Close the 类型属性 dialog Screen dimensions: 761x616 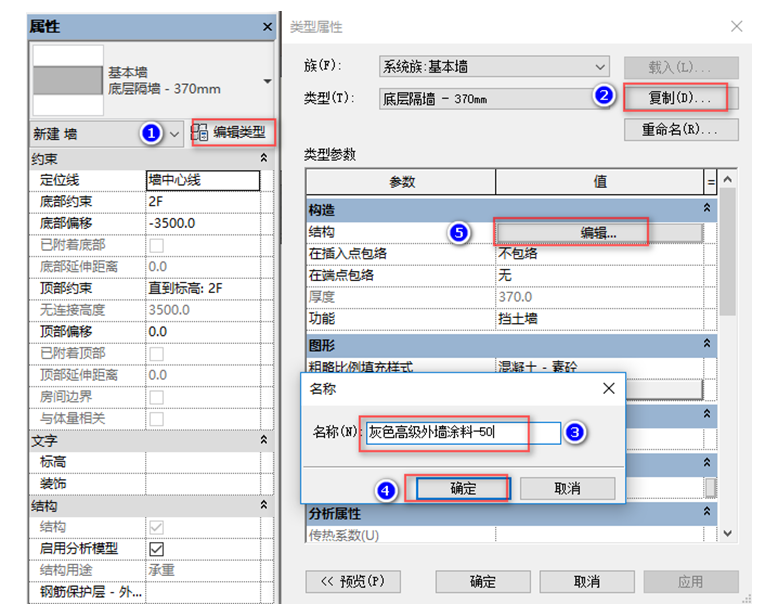tap(737, 26)
